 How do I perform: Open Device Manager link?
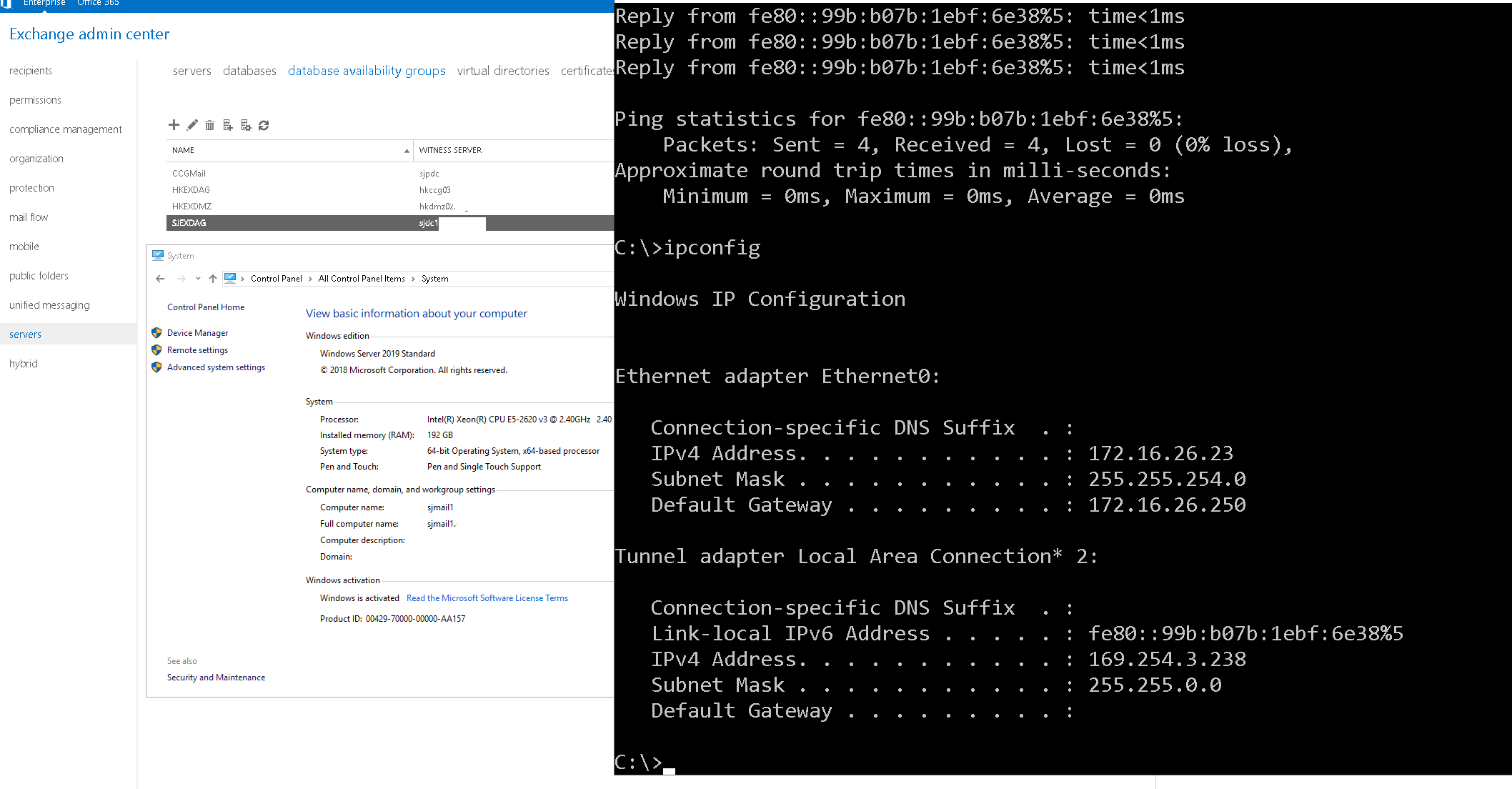[197, 333]
